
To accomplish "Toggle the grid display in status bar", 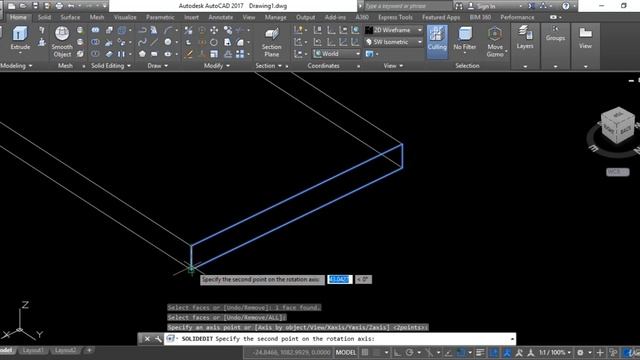I will coord(365,352).
